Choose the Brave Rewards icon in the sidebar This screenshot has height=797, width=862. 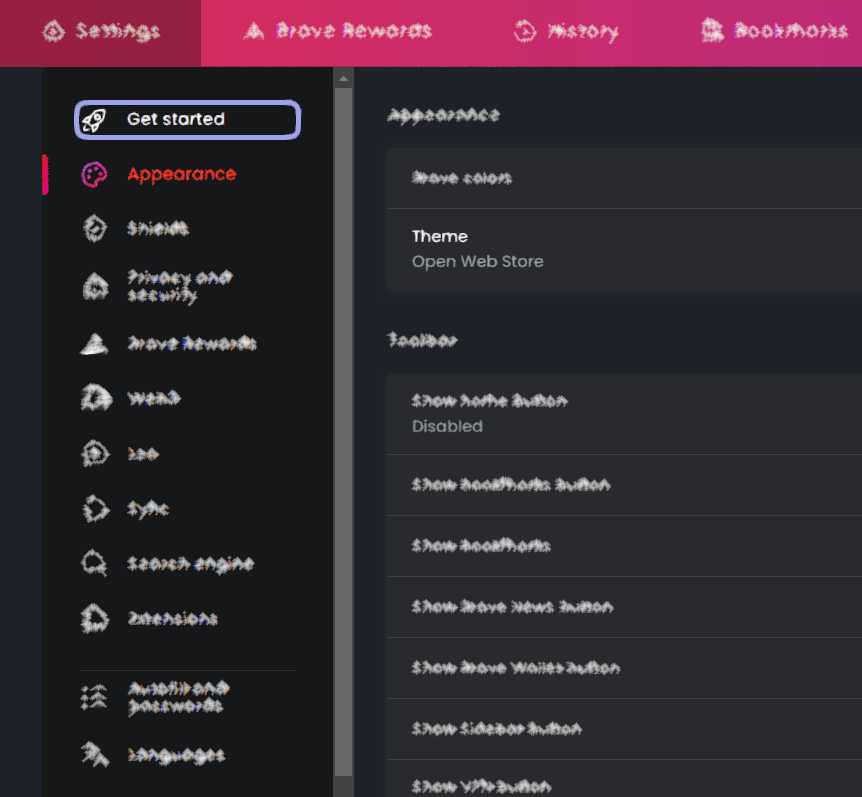(x=95, y=344)
